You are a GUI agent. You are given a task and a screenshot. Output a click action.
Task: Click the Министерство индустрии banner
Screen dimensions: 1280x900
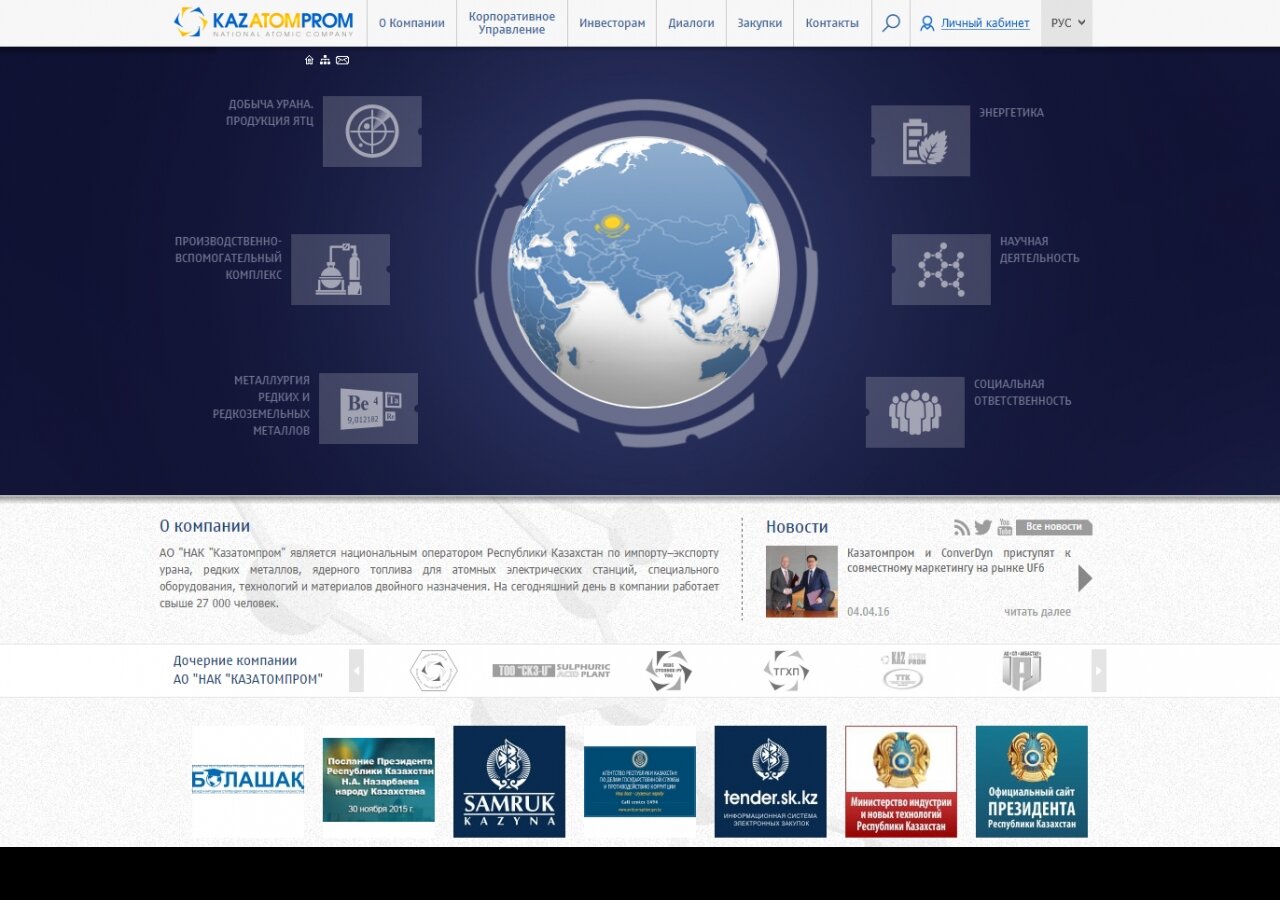coord(901,781)
